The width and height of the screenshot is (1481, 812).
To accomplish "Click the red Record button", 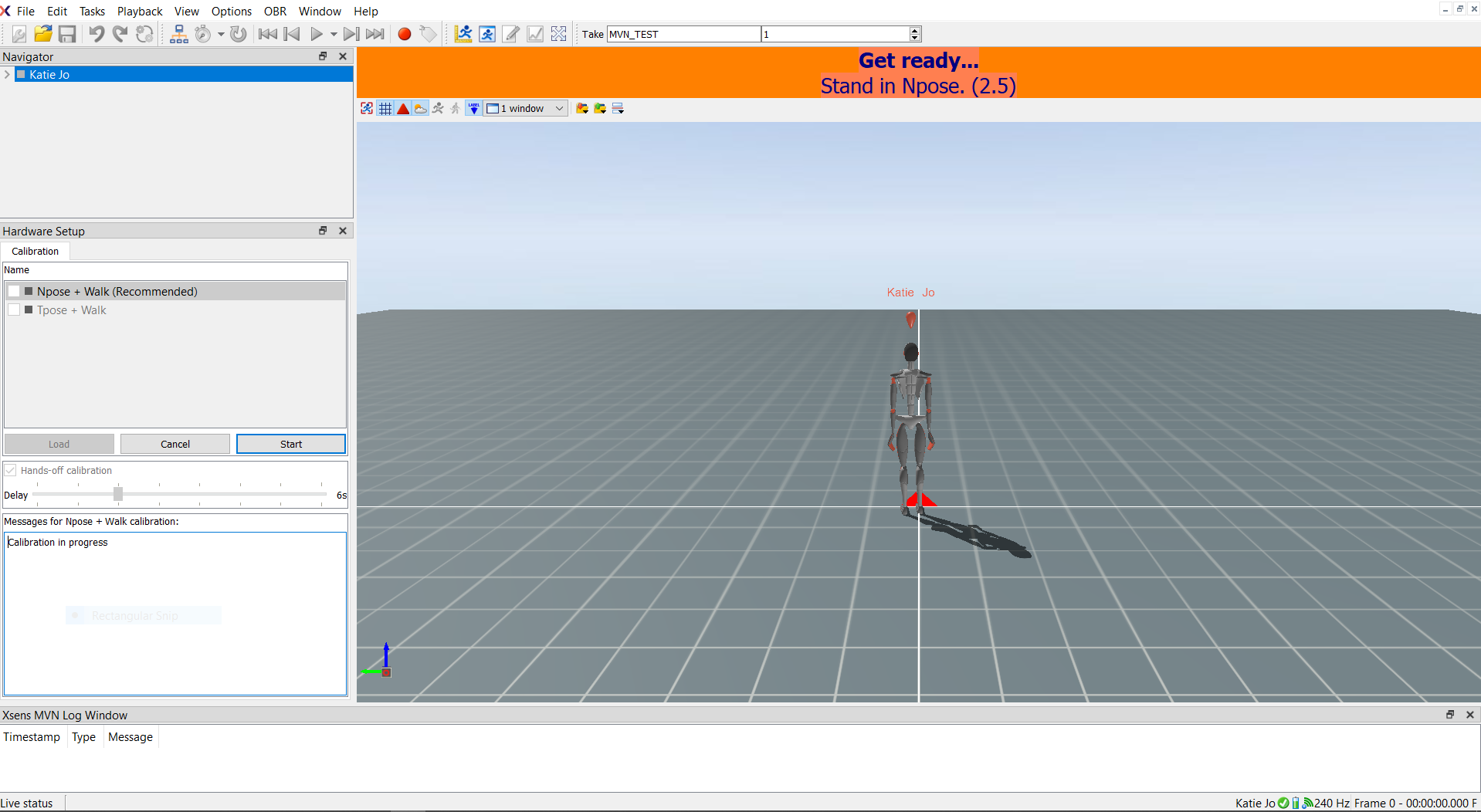I will click(403, 34).
